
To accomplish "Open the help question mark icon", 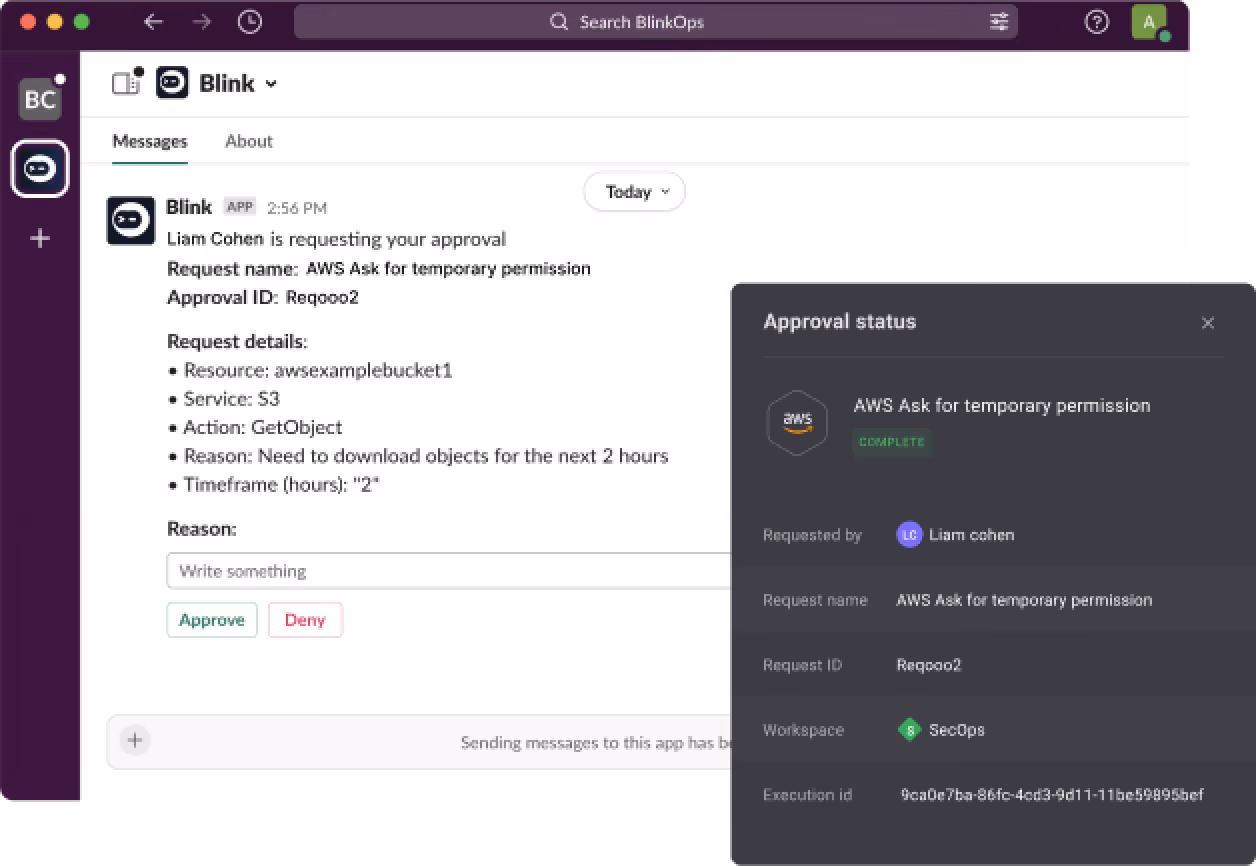I will [x=1097, y=22].
